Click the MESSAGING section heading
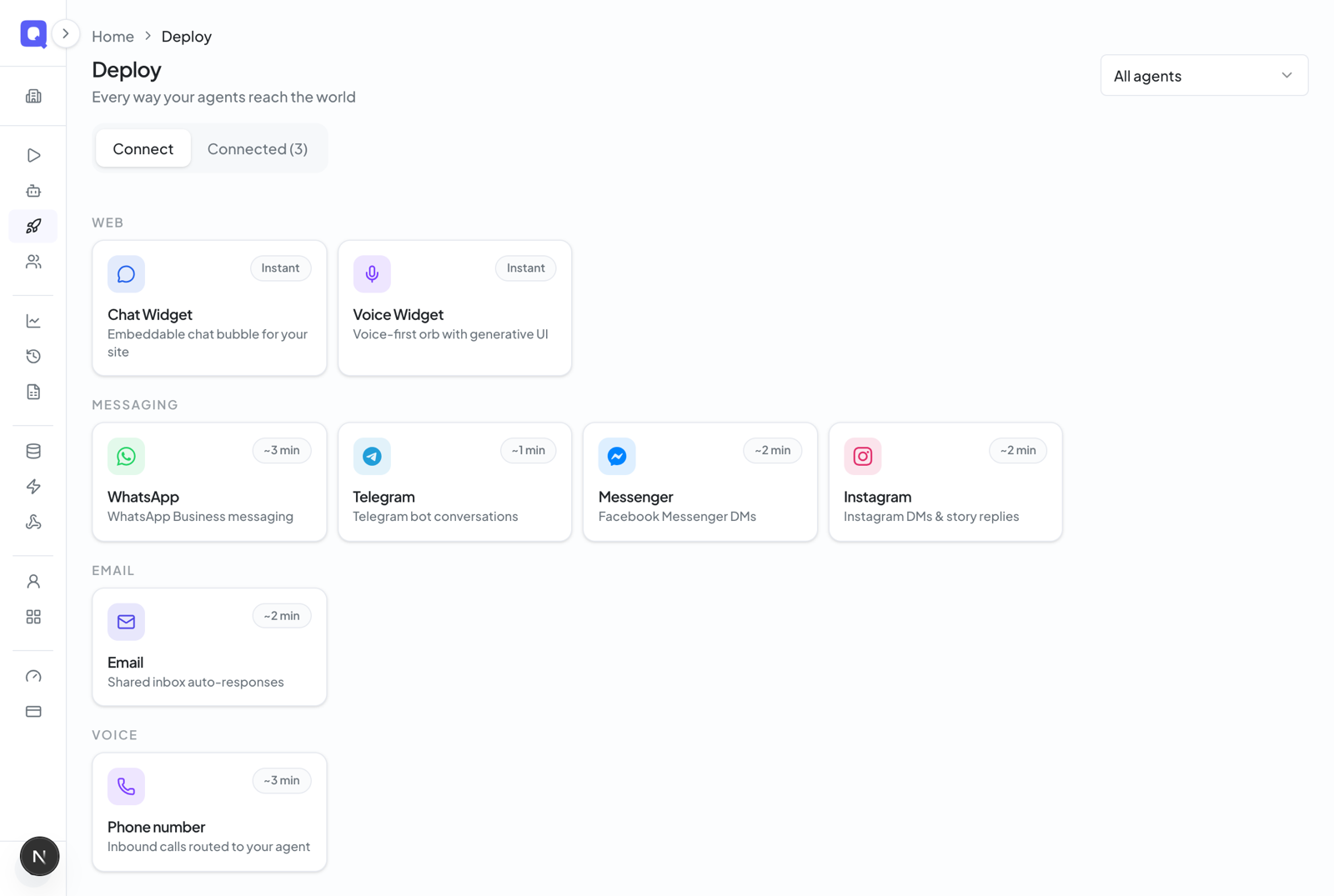The width and height of the screenshot is (1334, 896). click(x=135, y=405)
